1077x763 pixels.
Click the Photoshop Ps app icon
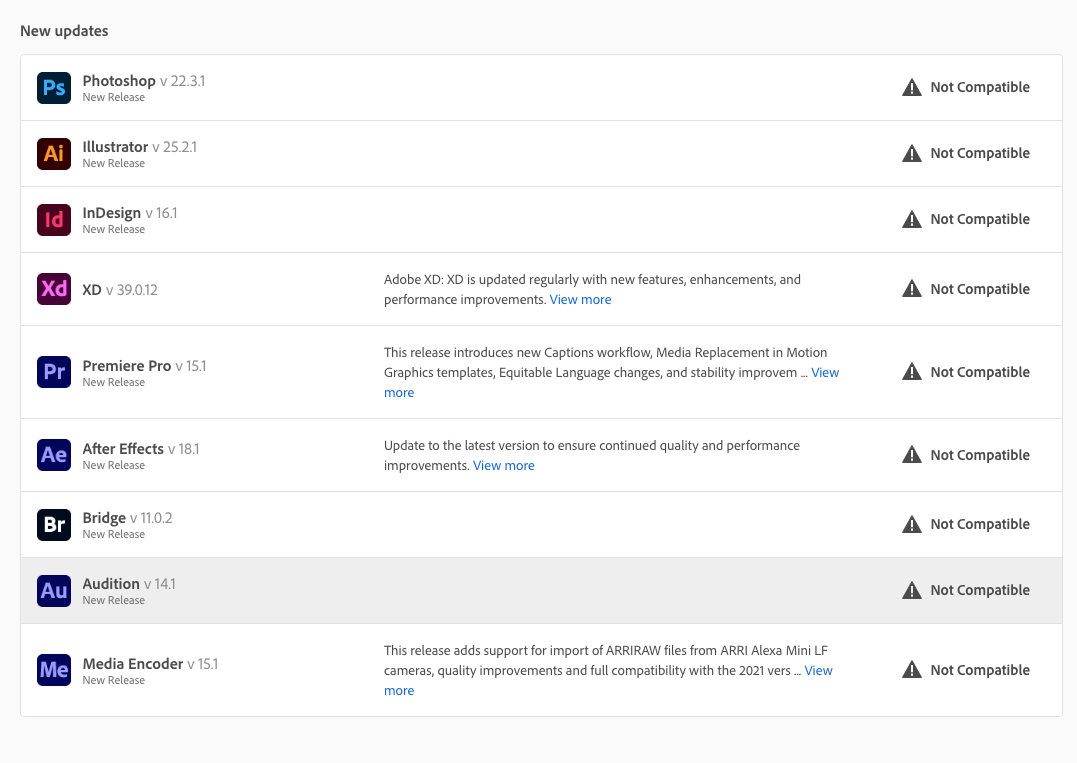[54, 88]
